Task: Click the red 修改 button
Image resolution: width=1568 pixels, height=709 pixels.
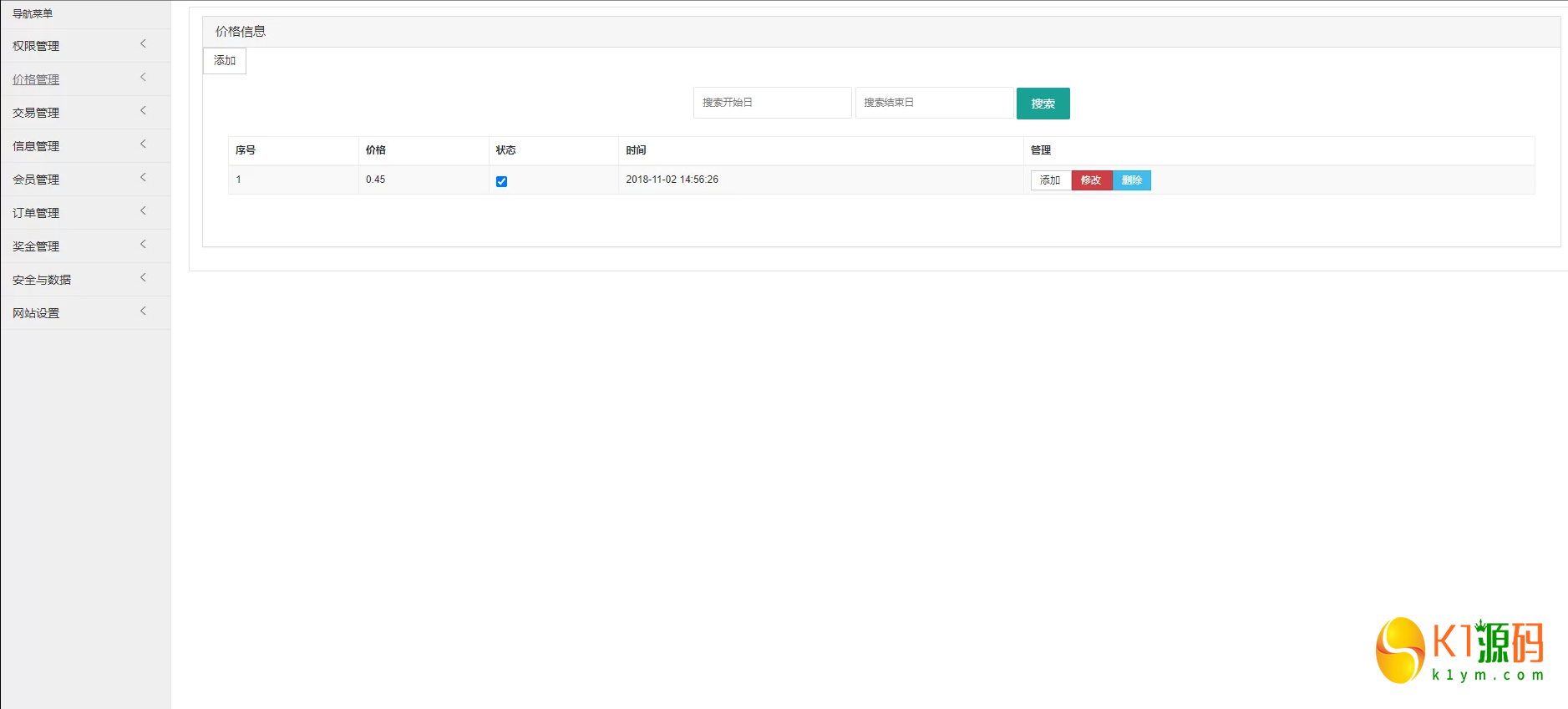Action: pos(1092,180)
